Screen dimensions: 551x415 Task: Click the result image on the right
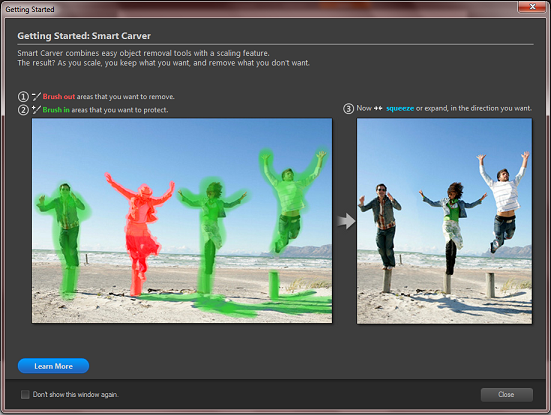(444, 221)
